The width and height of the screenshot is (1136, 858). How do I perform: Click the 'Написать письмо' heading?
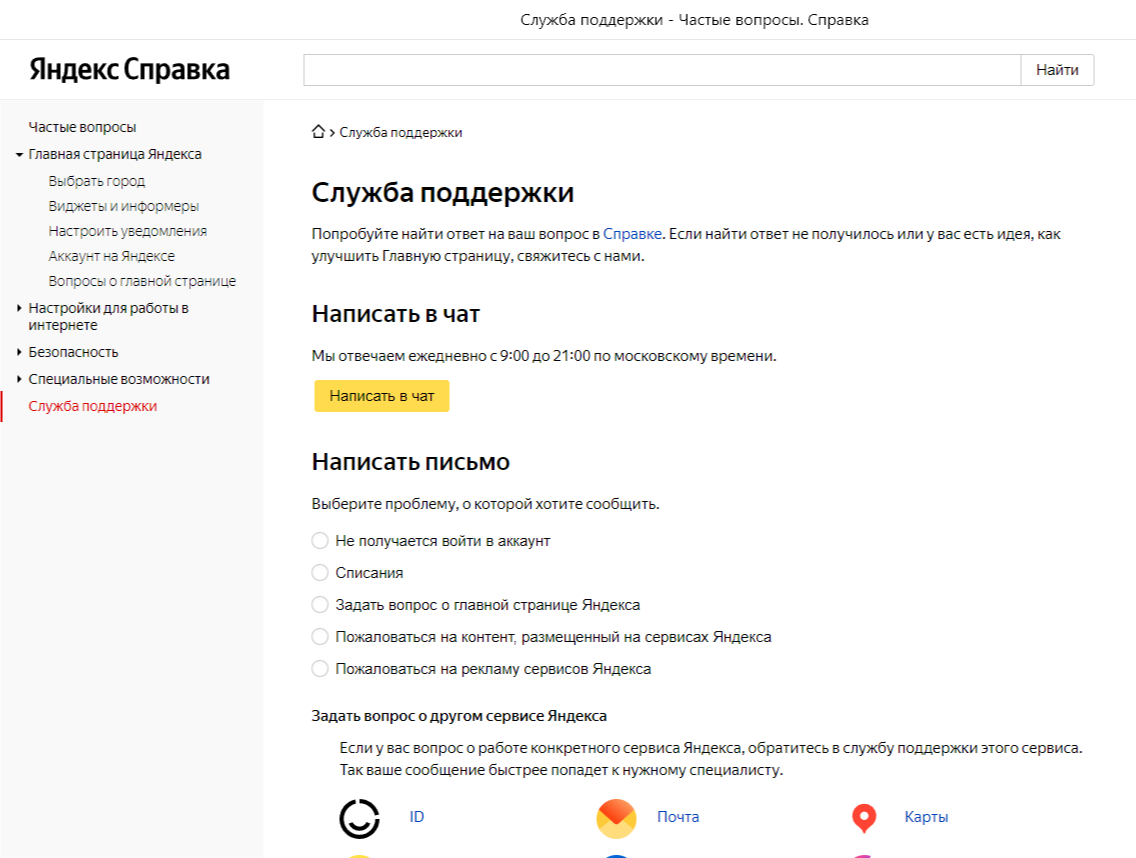tap(411, 462)
